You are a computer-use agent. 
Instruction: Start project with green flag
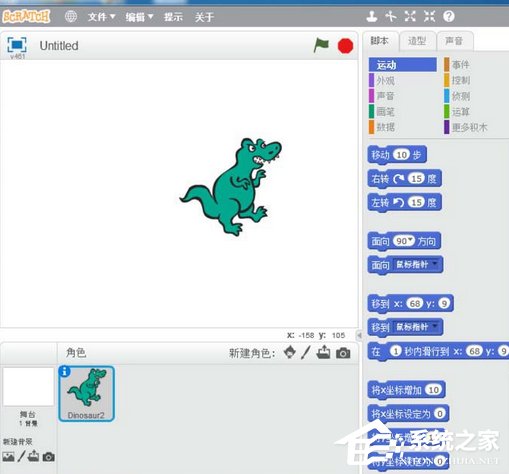(x=321, y=45)
